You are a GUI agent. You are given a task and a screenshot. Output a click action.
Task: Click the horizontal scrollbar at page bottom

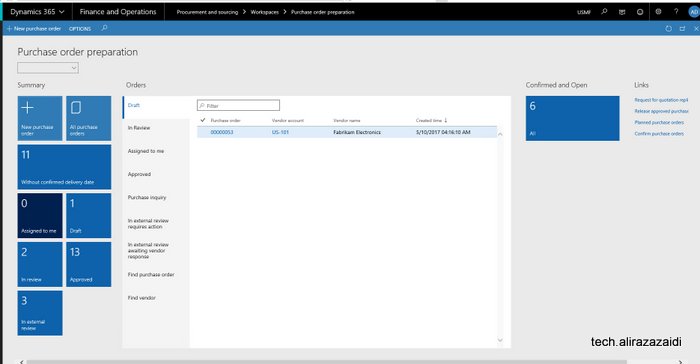click(327, 362)
